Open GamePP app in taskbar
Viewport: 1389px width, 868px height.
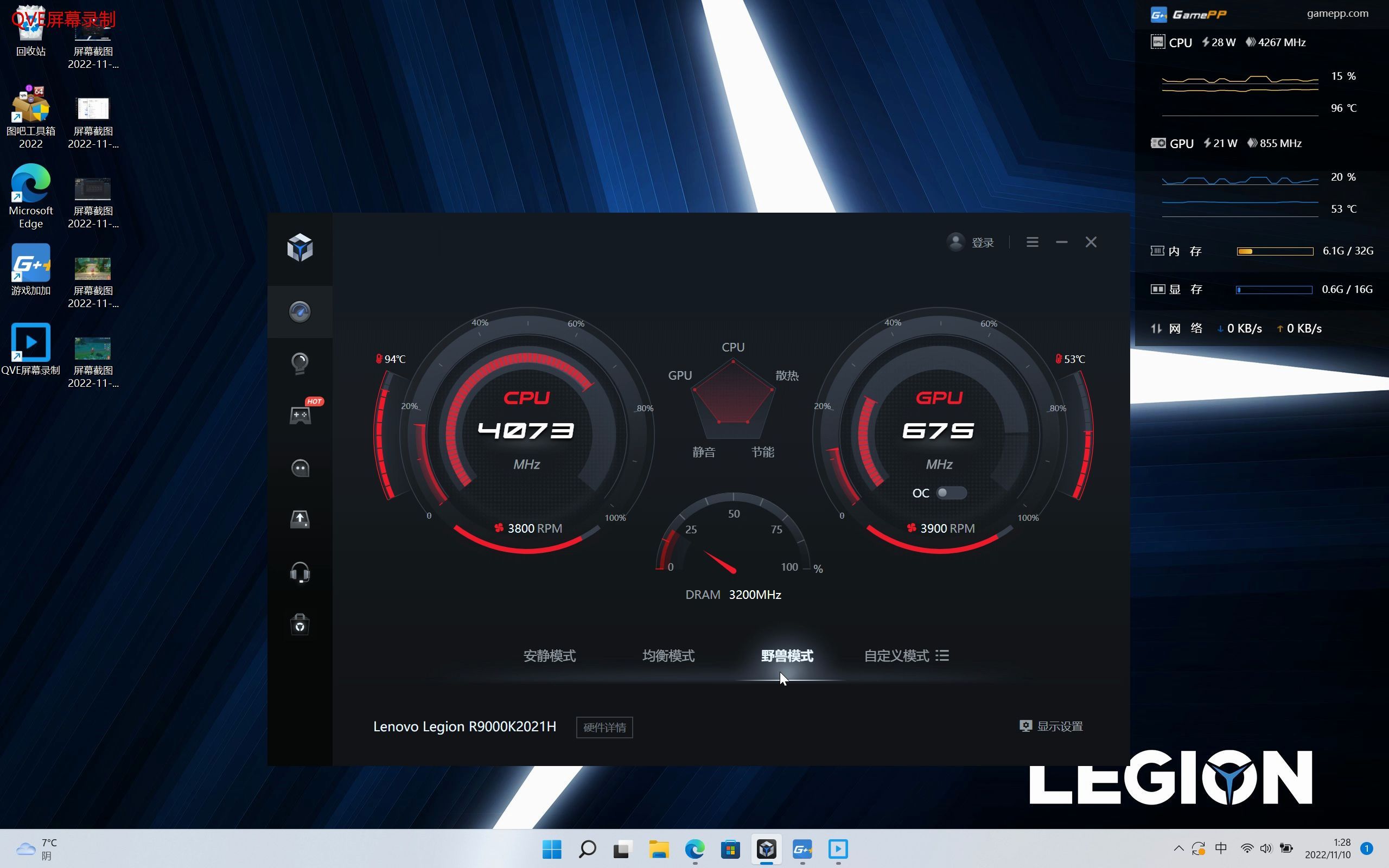coord(802,849)
